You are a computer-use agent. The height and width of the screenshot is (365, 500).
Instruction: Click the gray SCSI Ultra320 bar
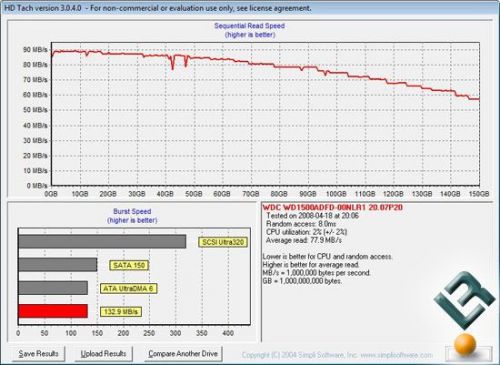point(102,241)
